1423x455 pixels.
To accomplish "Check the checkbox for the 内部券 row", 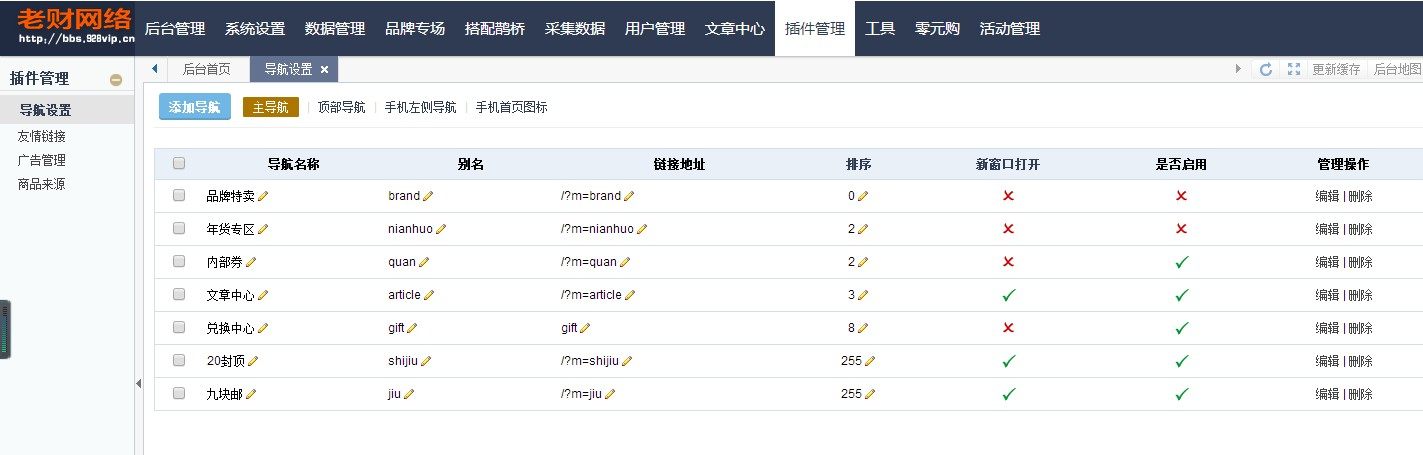I will 179,261.
